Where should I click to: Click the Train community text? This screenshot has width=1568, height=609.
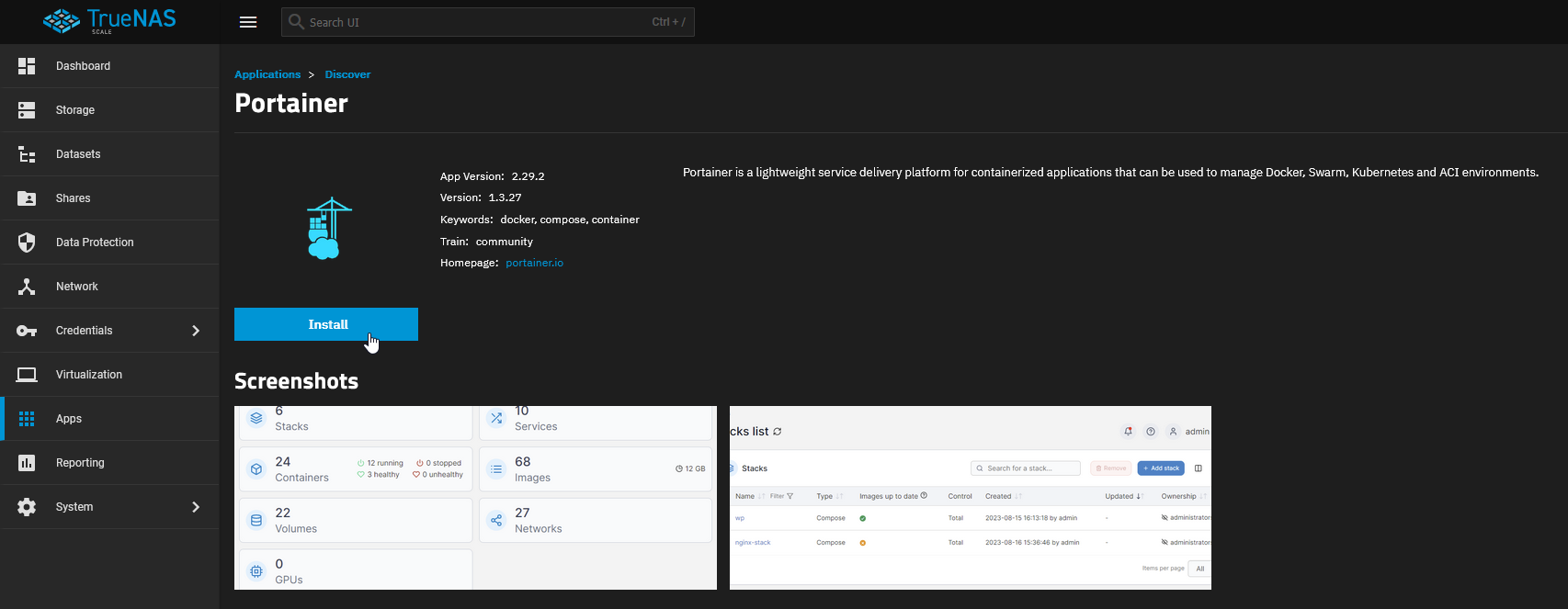click(x=486, y=242)
